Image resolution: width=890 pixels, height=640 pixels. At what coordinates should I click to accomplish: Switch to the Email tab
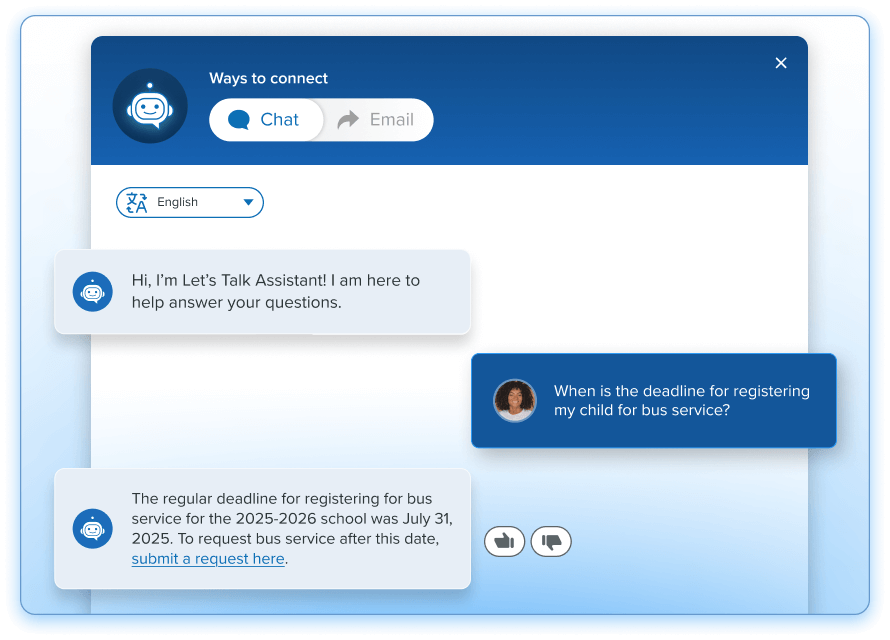coord(378,120)
